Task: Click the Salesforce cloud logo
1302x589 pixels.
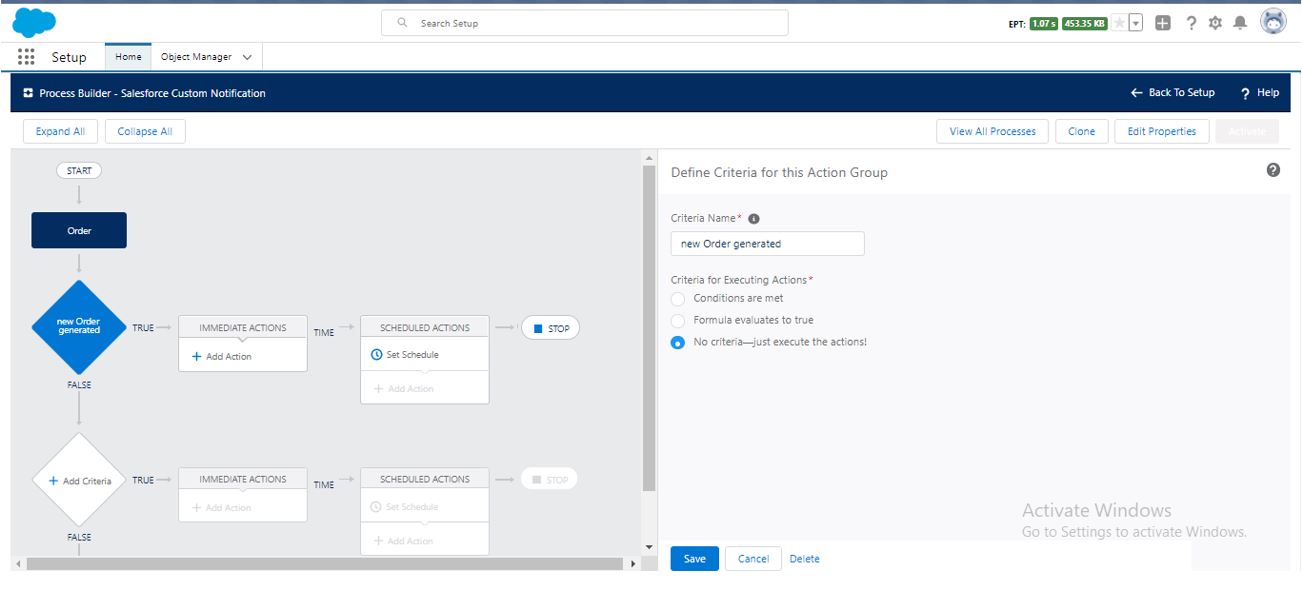Action: click(35, 21)
